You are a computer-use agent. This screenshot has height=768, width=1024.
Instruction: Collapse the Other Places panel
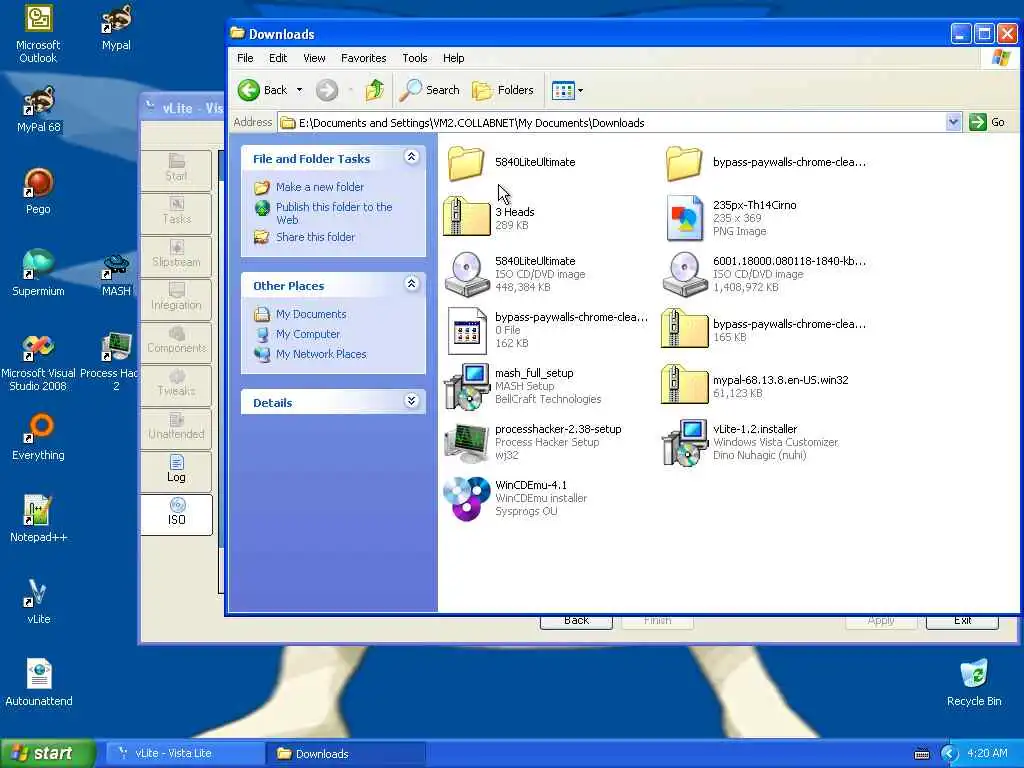411,284
